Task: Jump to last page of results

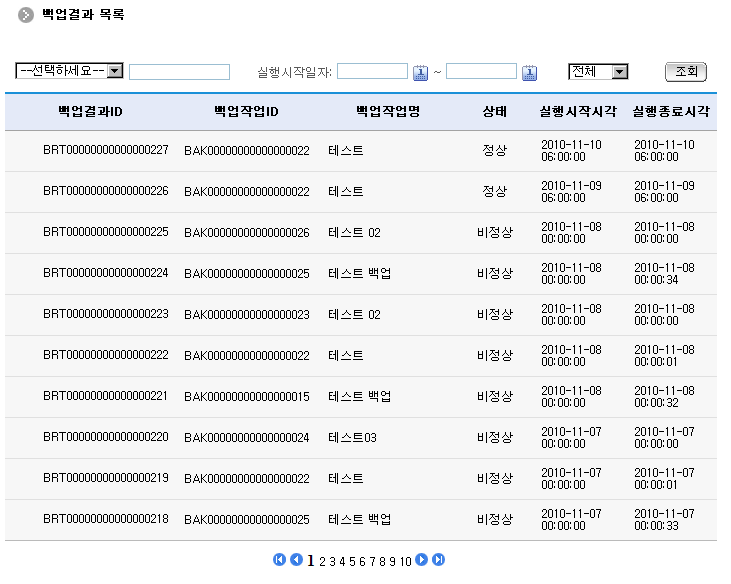Action: click(x=438, y=560)
